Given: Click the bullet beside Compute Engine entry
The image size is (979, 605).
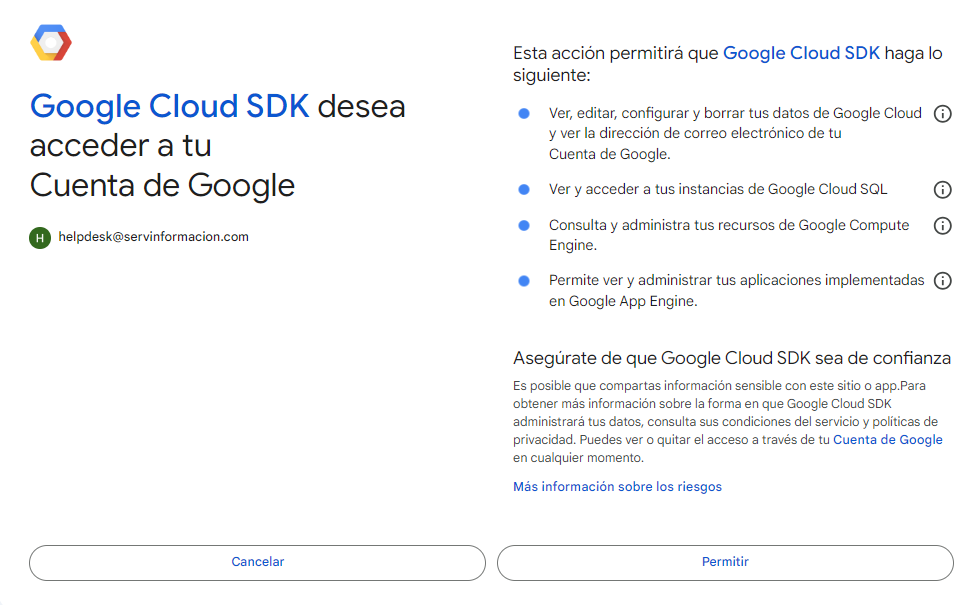Looking at the screenshot, I should [x=523, y=225].
